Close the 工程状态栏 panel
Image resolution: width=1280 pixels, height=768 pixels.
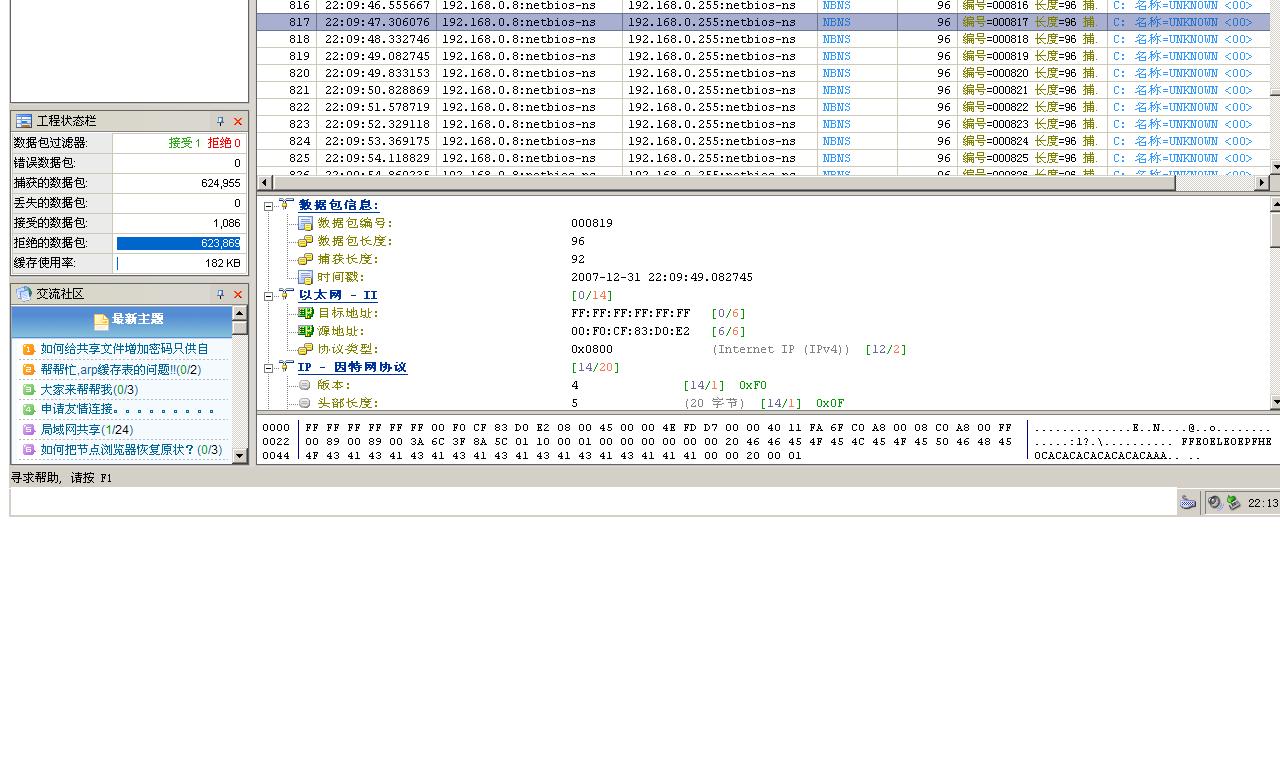(238, 121)
